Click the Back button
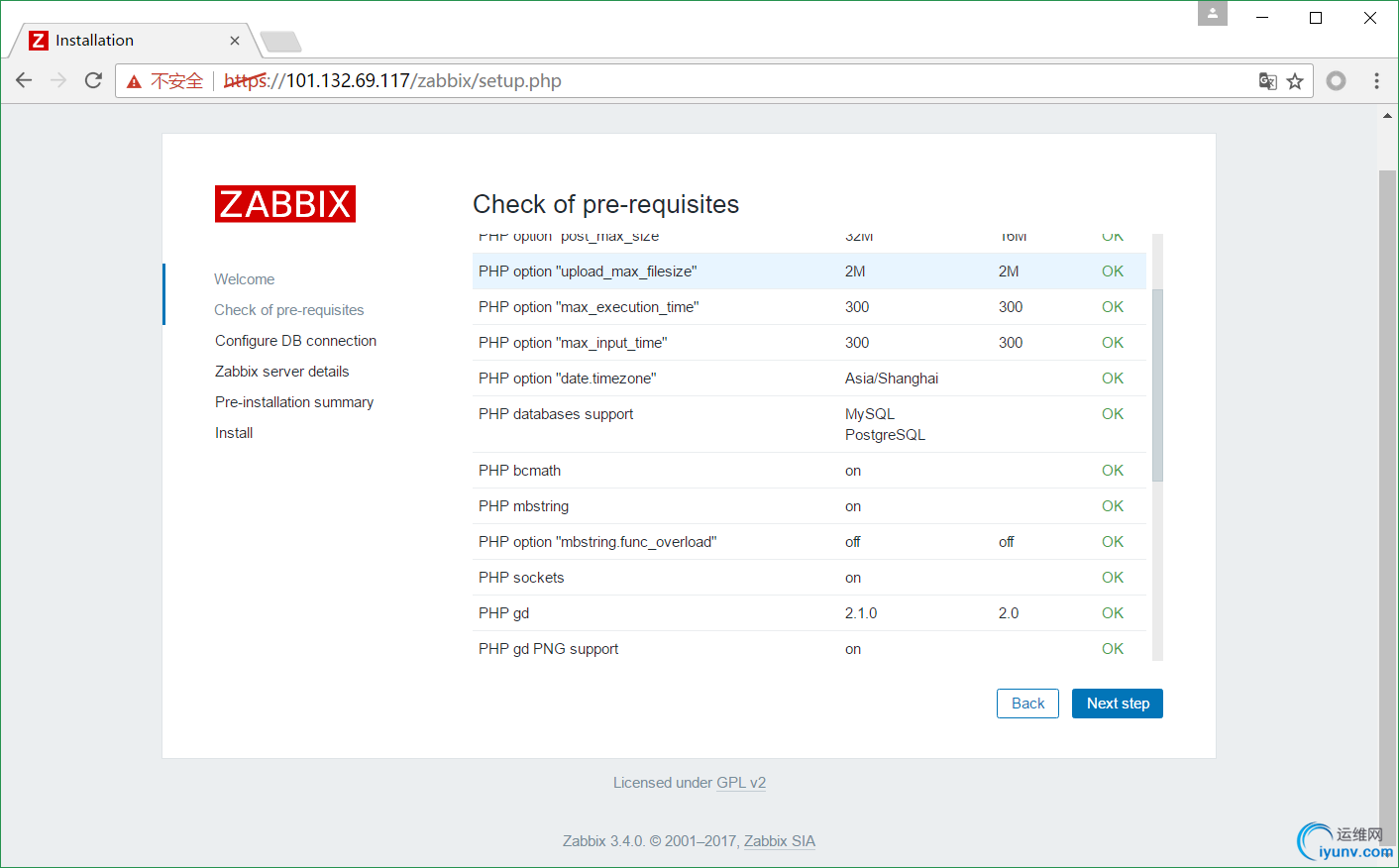Image resolution: width=1399 pixels, height=868 pixels. tap(1027, 704)
